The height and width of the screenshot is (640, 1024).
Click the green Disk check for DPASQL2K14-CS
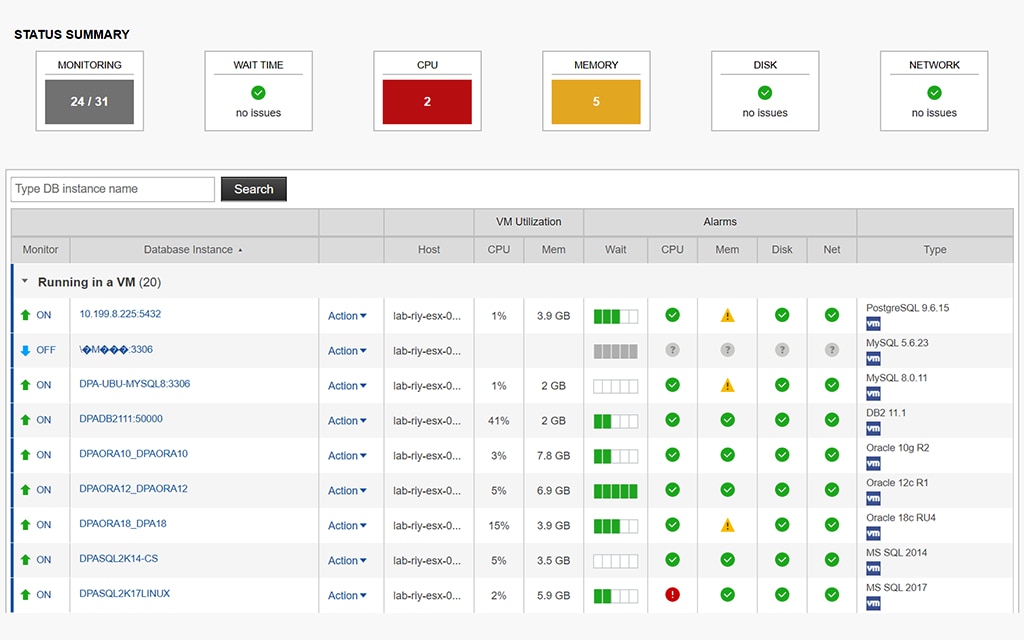coord(781,560)
